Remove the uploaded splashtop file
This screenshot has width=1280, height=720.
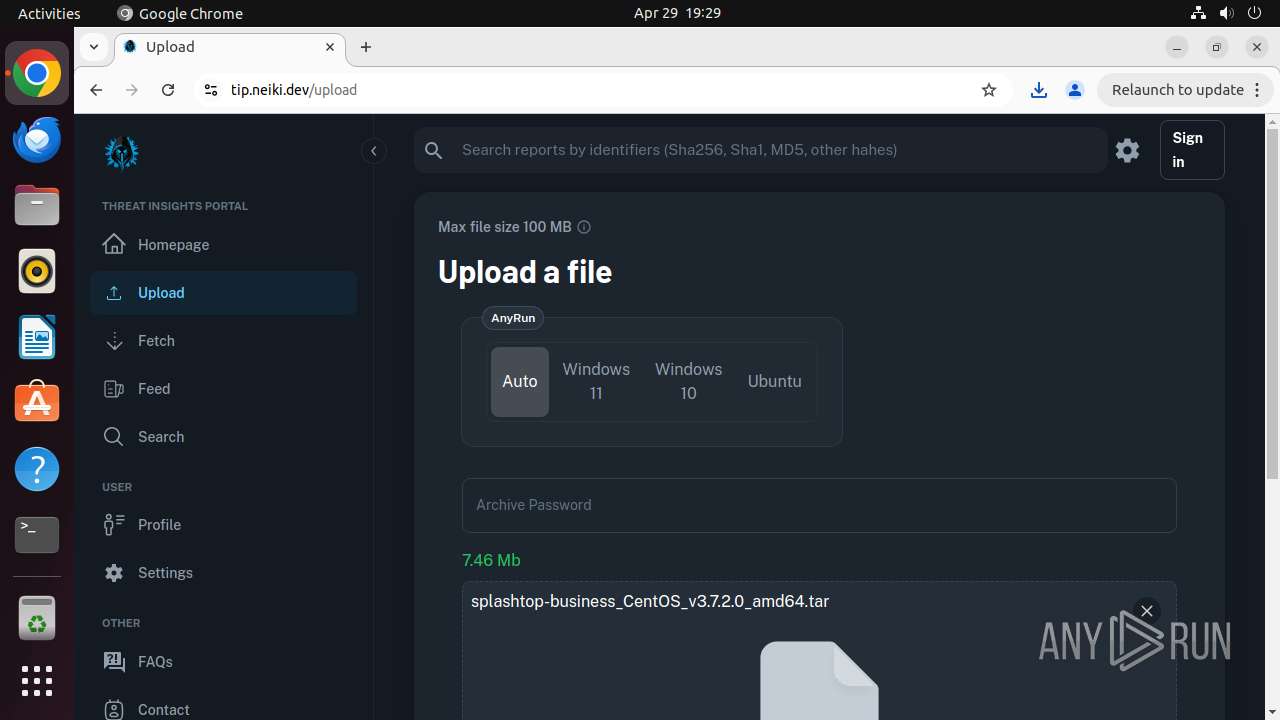pyautogui.click(x=1147, y=611)
